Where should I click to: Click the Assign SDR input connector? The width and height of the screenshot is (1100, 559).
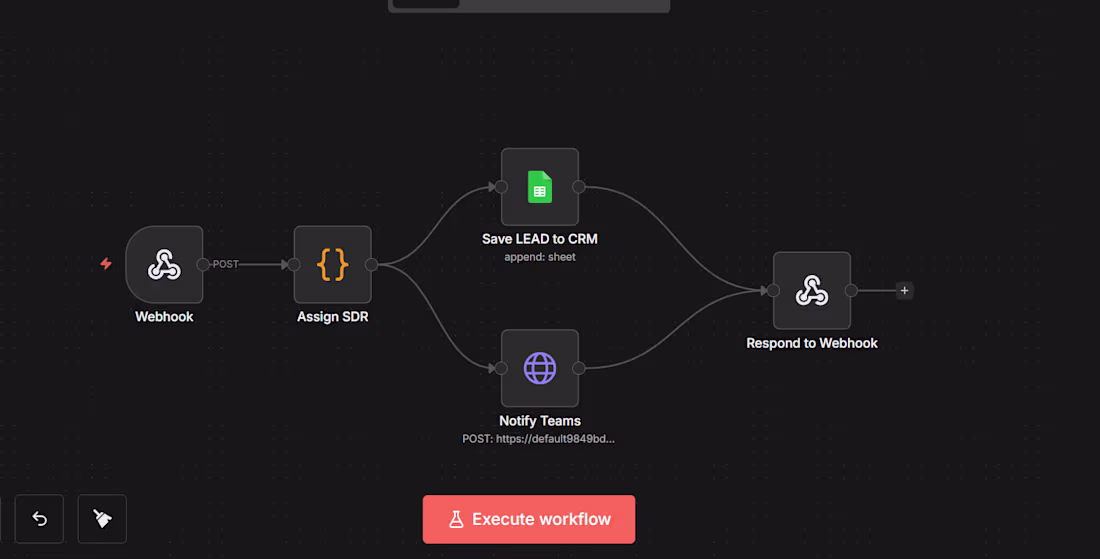[294, 264]
